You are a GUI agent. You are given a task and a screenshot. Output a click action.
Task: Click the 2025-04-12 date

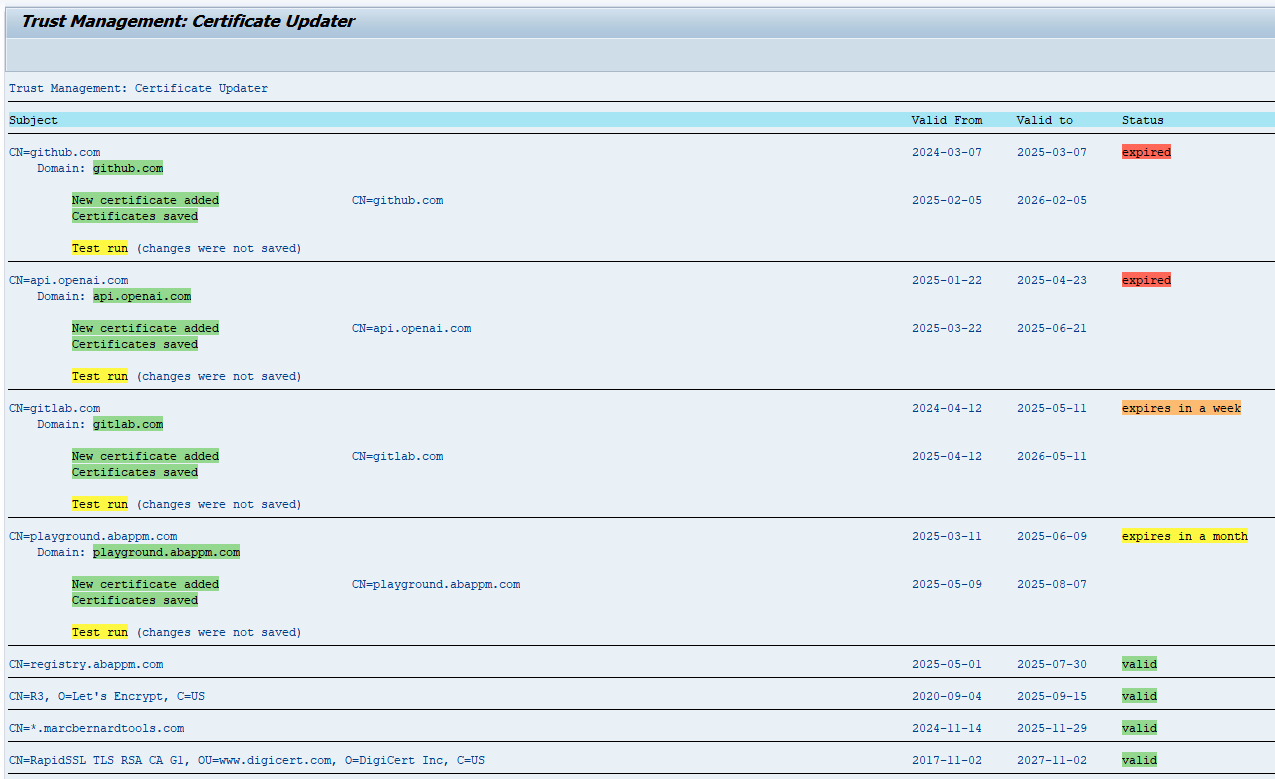click(x=947, y=456)
